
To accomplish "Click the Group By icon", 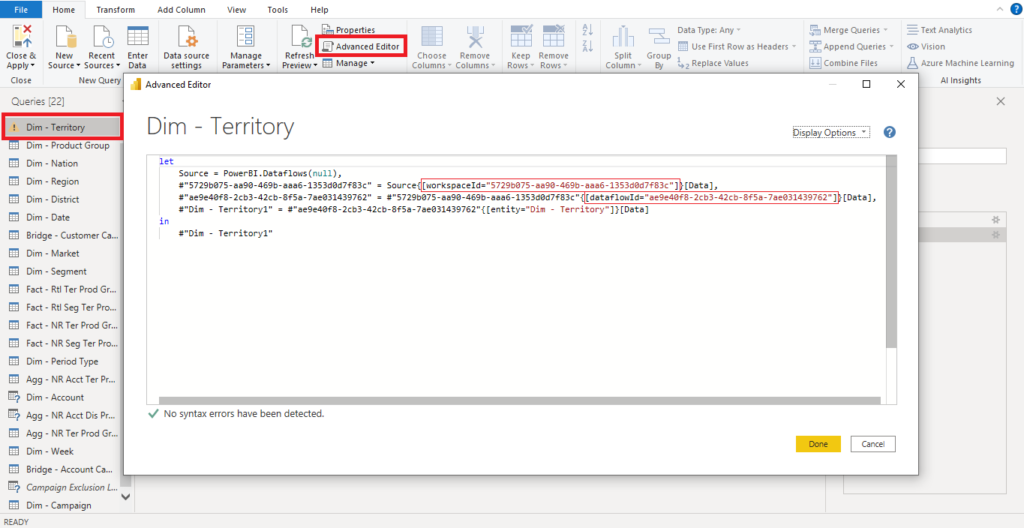I will (658, 40).
